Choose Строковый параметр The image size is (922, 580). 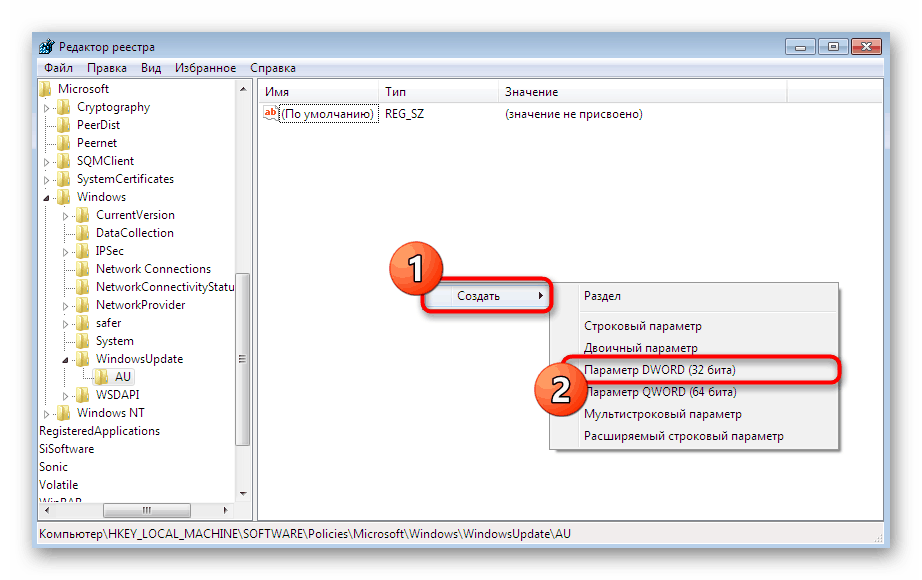(x=694, y=326)
